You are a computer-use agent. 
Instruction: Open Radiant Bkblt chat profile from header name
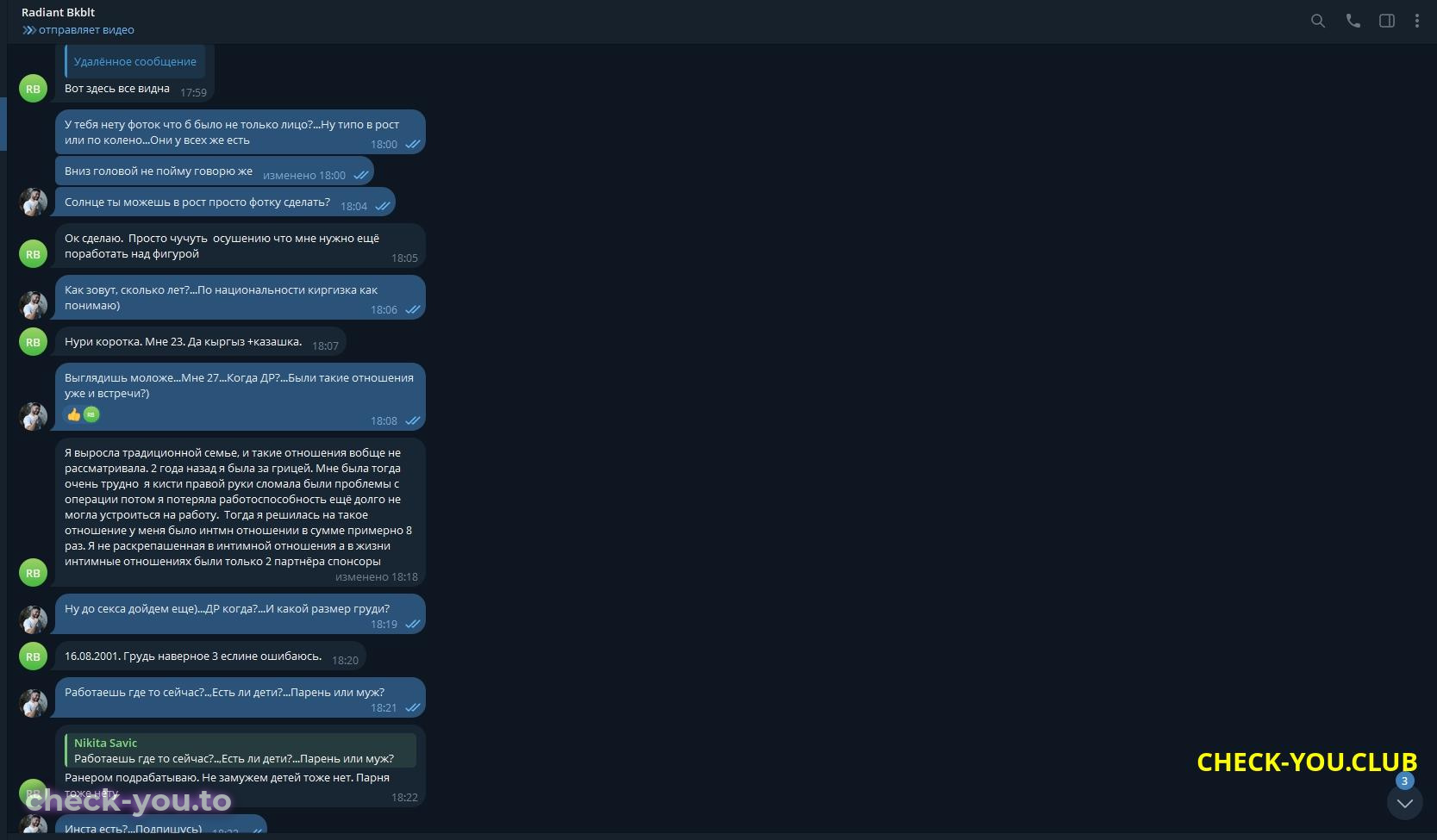tap(59, 12)
